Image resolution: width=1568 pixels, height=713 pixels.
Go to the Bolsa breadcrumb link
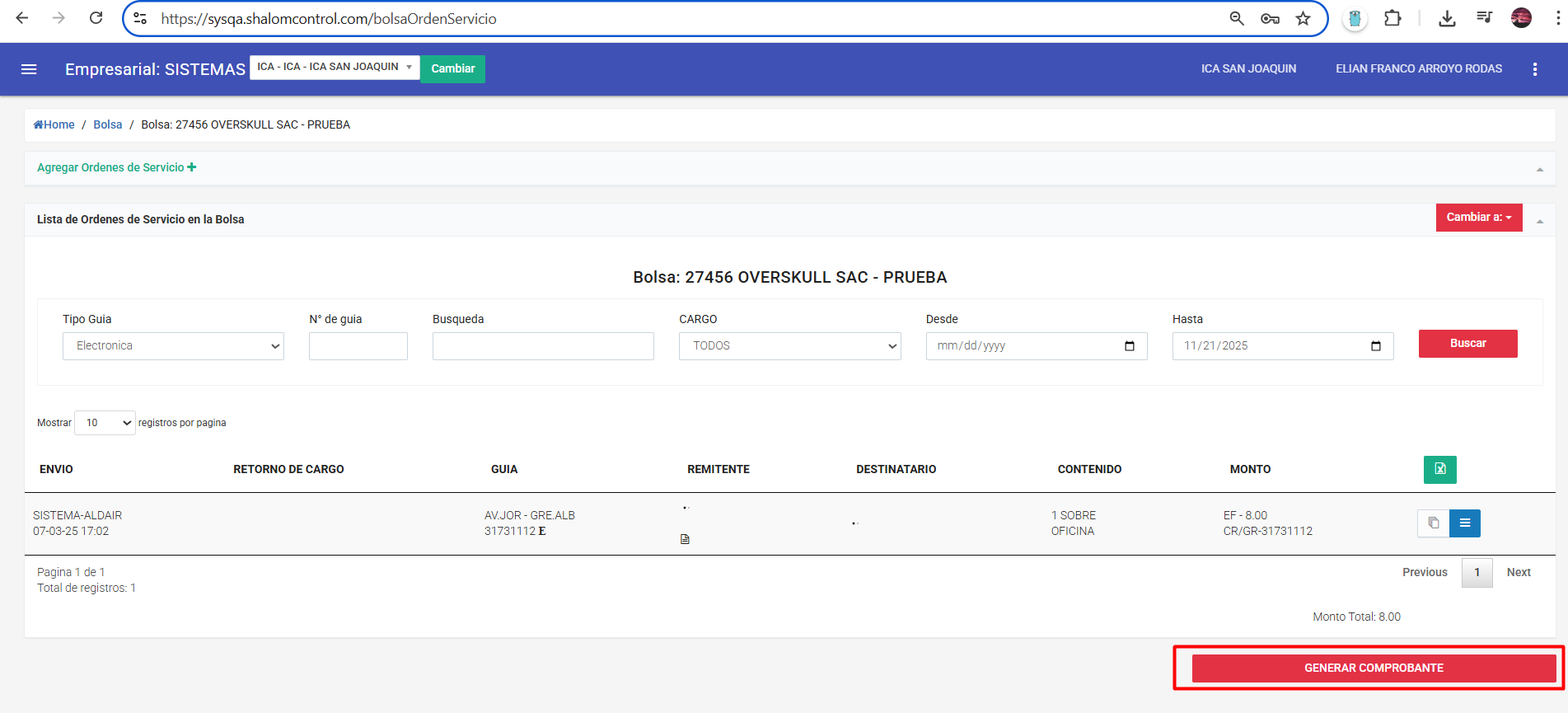[x=107, y=124]
